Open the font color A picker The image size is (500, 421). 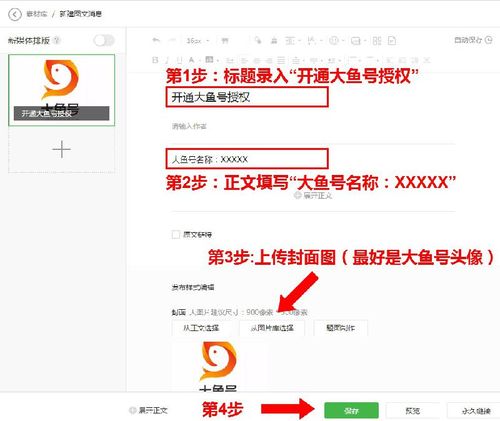coord(192,60)
